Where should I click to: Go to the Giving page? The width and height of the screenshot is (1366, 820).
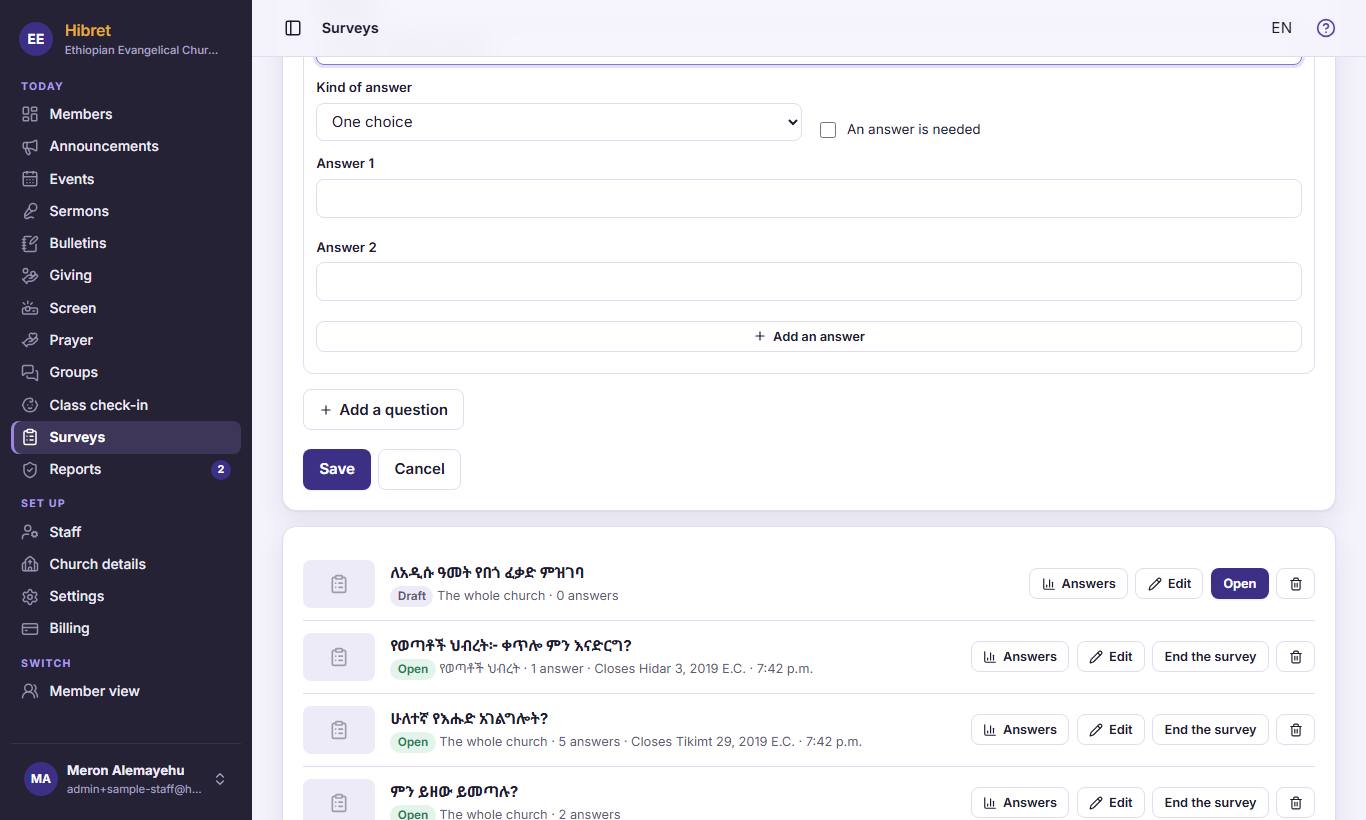(x=126, y=275)
